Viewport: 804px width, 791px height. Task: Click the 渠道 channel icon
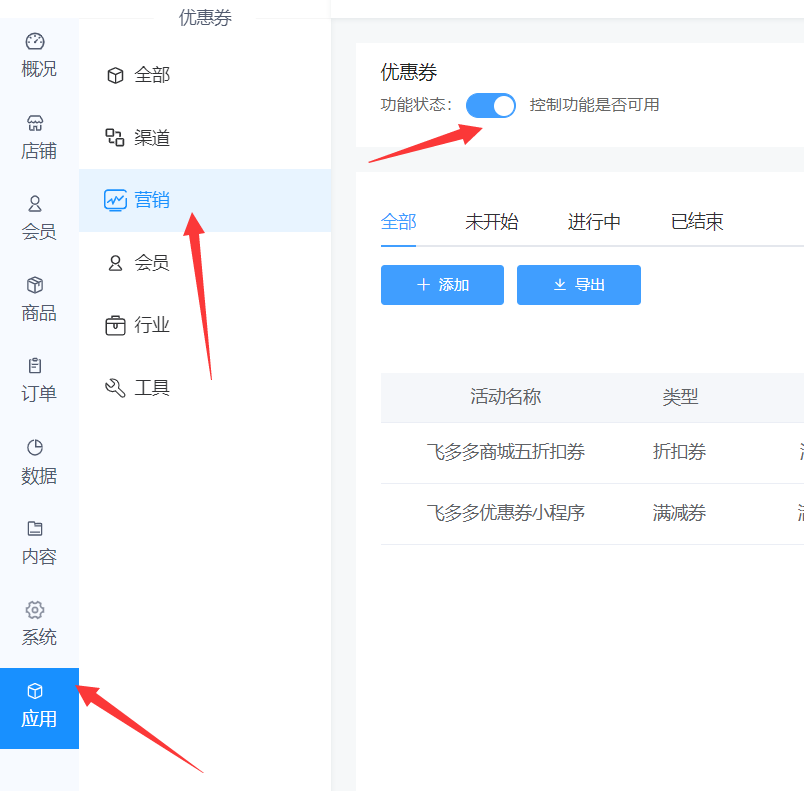tap(115, 138)
